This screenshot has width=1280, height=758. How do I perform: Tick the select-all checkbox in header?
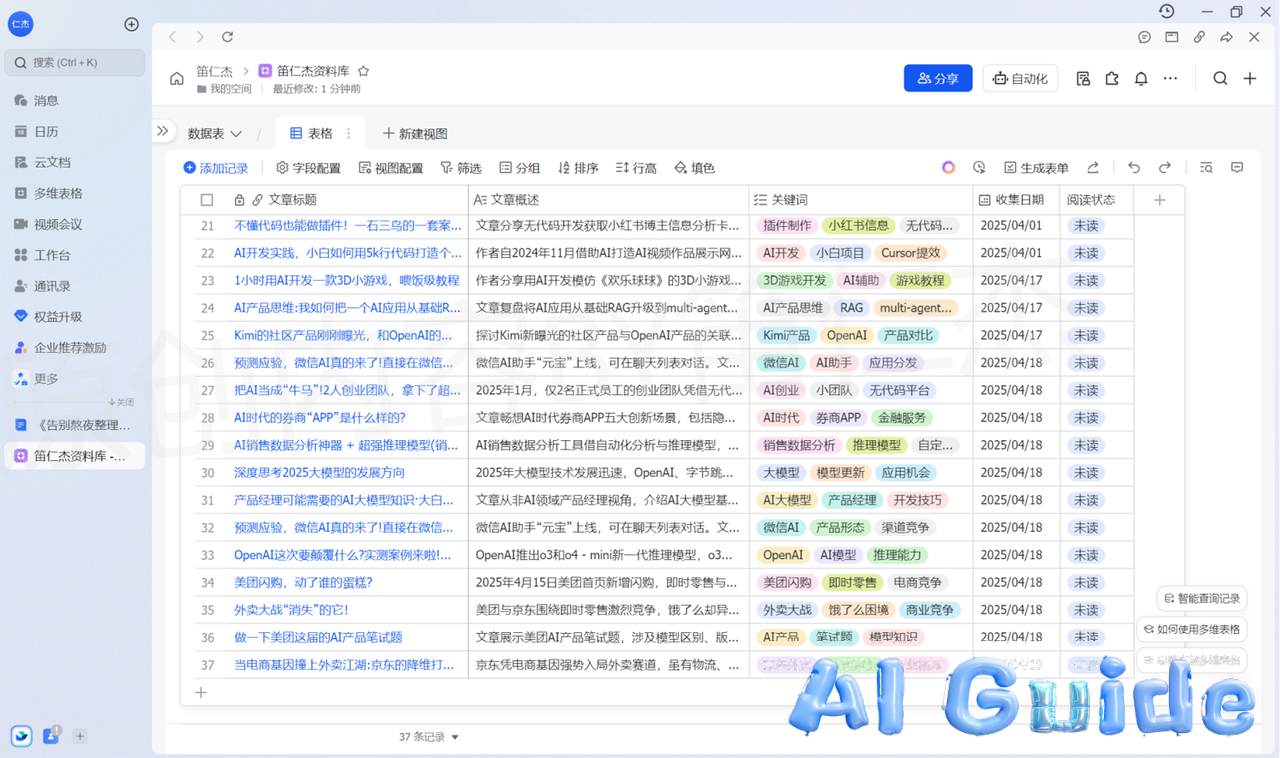coord(207,200)
